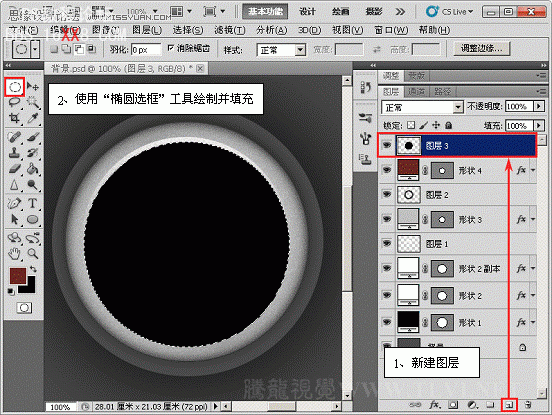Click the add layer mask icon
552x415 pixels.
pos(453,405)
